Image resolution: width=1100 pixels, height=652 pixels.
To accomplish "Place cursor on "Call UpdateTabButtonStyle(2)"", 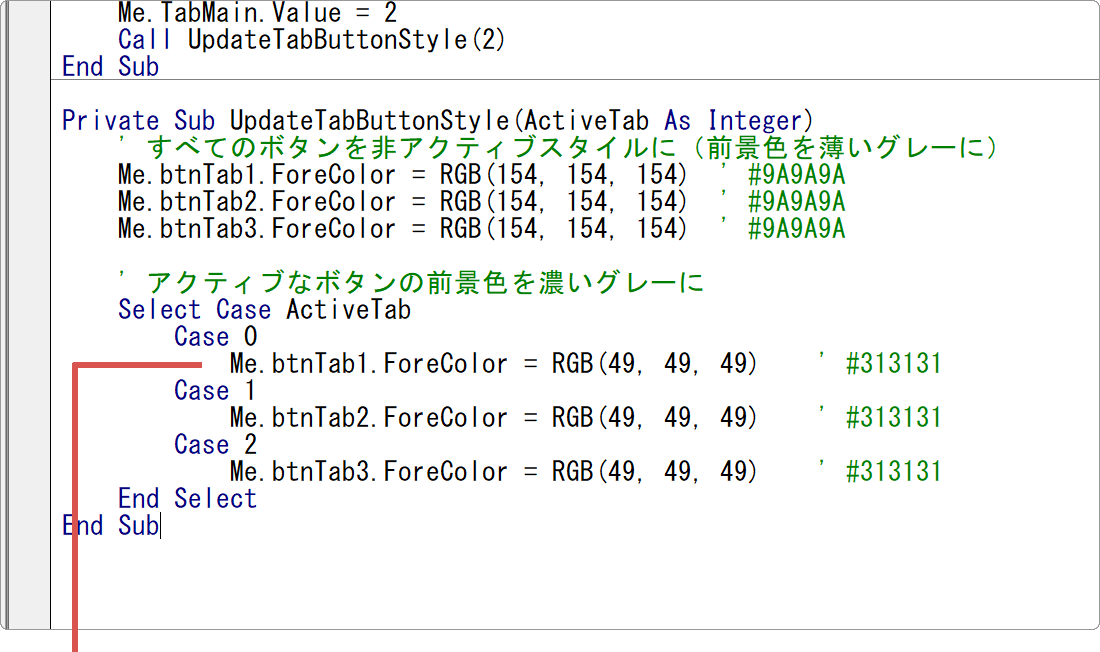I will pos(312,41).
